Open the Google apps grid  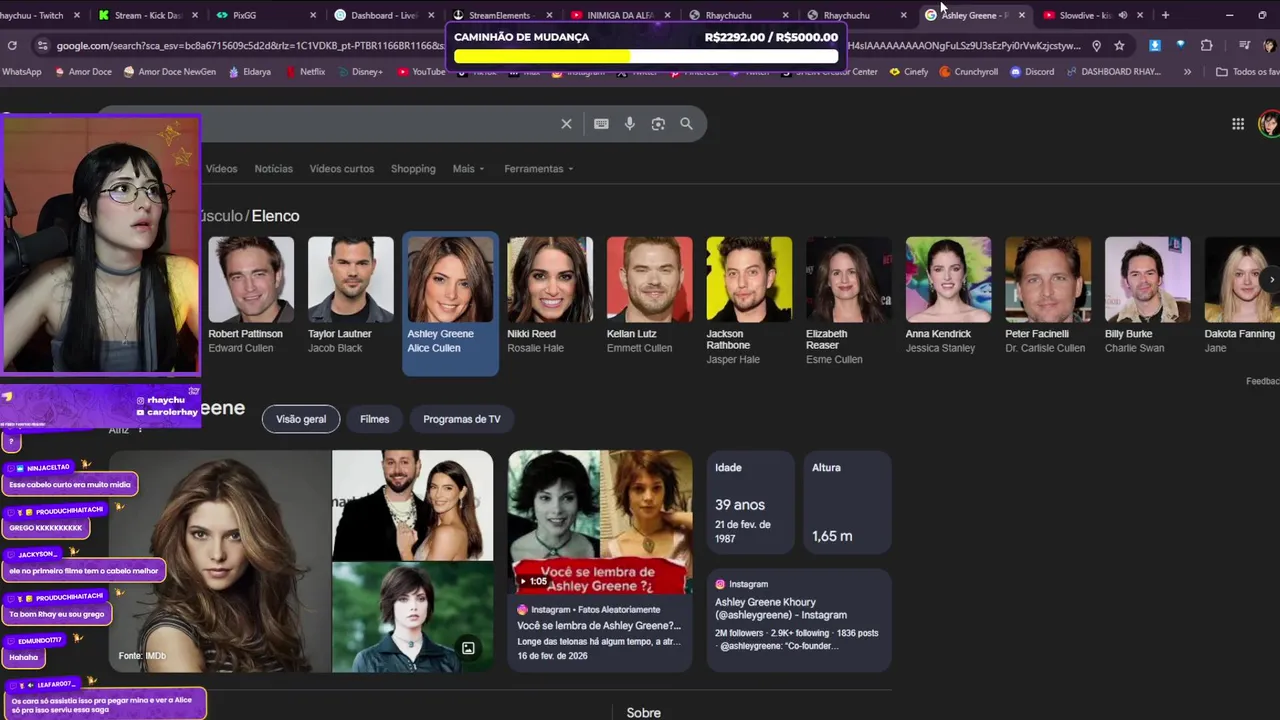[1238, 124]
